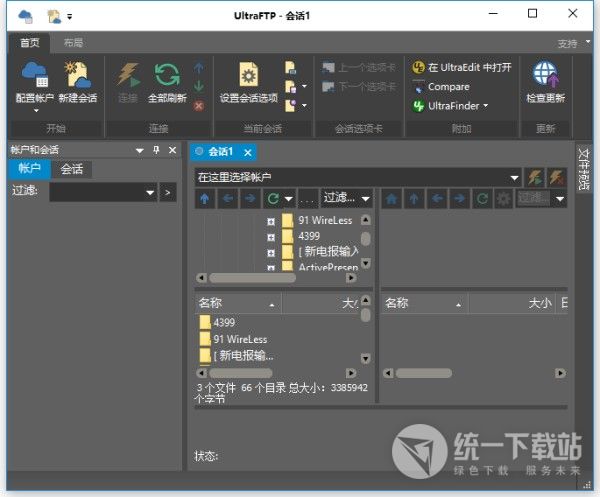Expand the 91 WireLess folder tree node
600x497 pixels.
(x=271, y=220)
